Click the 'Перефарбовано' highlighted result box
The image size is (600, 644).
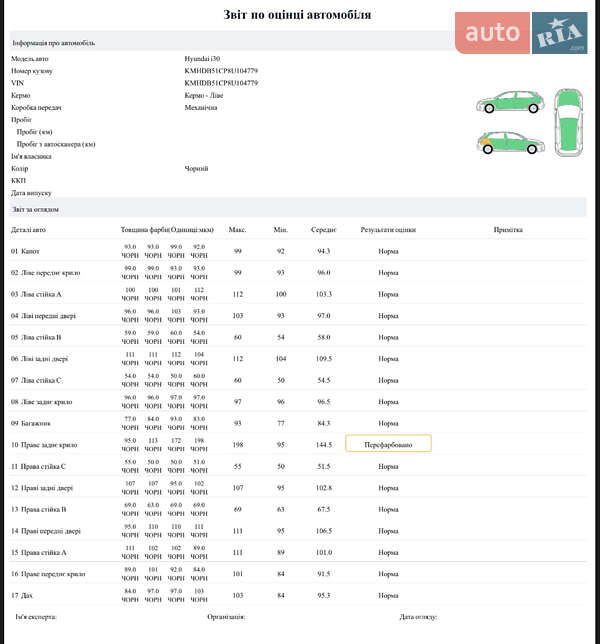(389, 444)
